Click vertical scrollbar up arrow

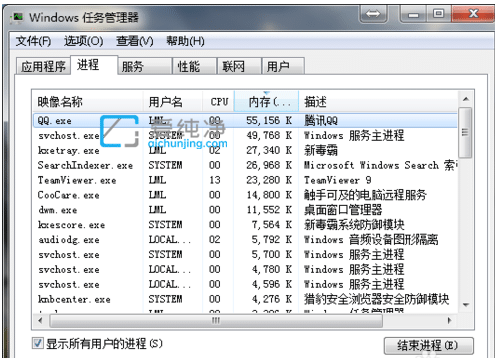466,99
